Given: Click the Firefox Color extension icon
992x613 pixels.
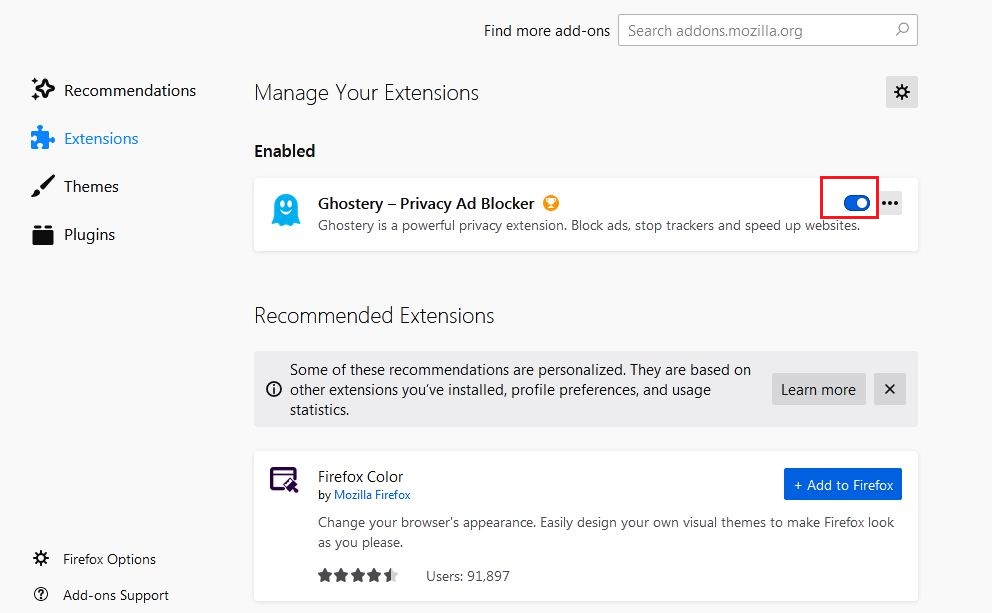Looking at the screenshot, I should 285,480.
